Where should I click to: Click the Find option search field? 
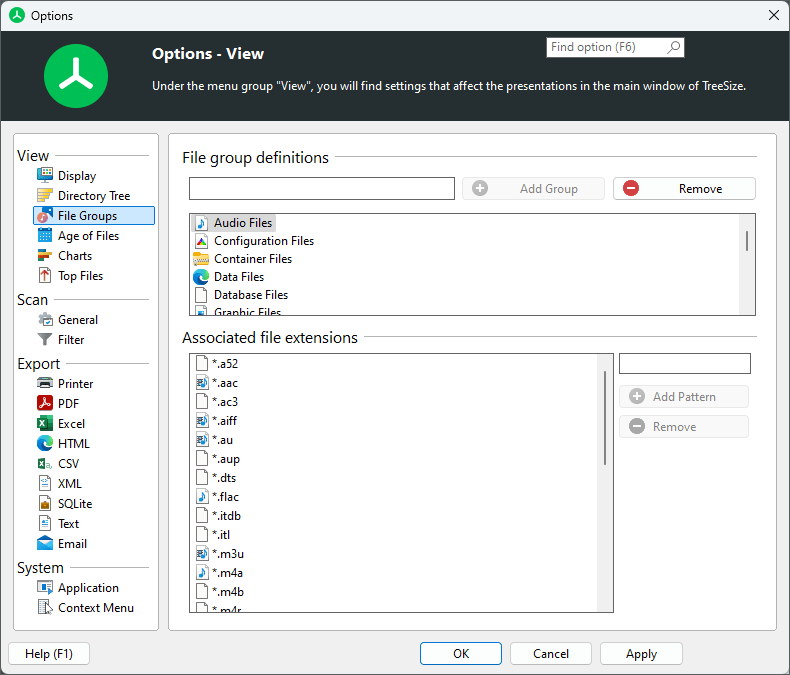(x=606, y=48)
